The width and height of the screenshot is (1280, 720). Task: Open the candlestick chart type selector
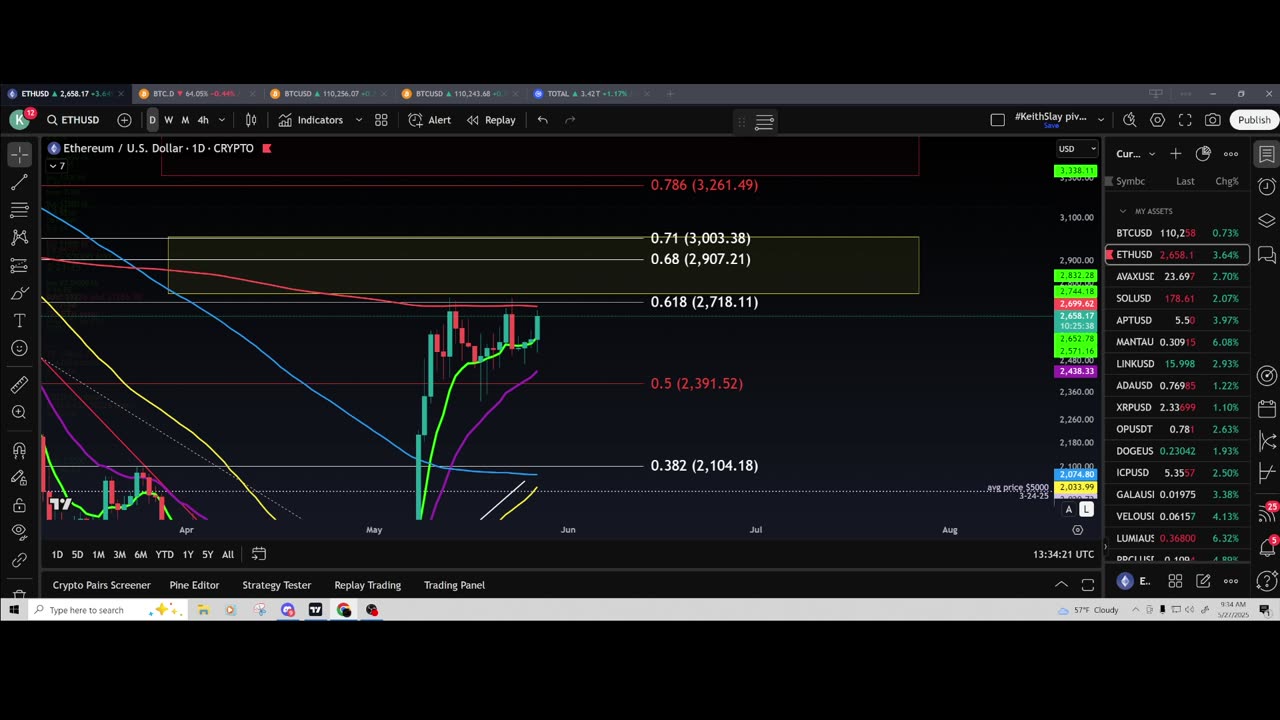point(251,120)
